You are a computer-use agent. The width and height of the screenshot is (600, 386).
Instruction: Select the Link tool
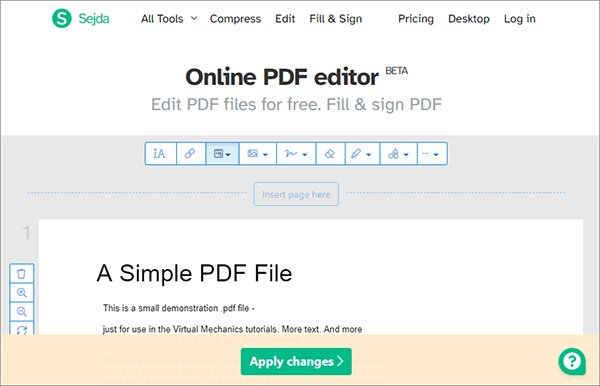tap(191, 154)
